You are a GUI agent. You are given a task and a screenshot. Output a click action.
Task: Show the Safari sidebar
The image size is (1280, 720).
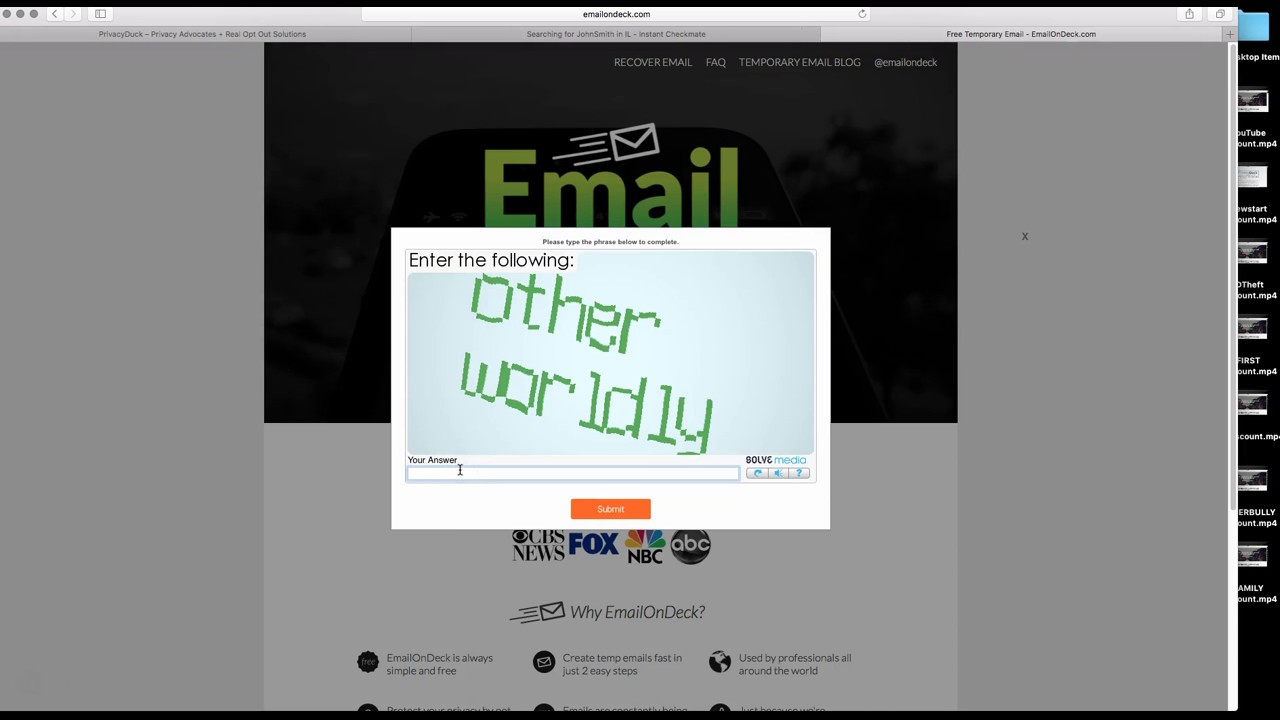tap(100, 14)
